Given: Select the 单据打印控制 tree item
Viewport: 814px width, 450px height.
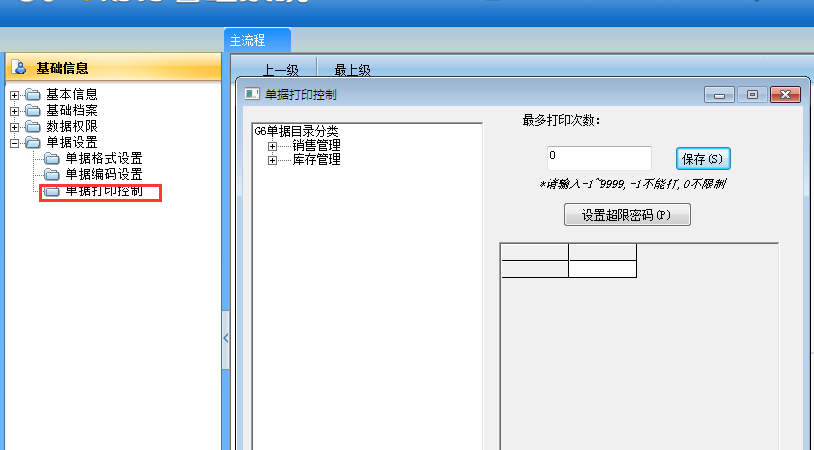Looking at the screenshot, I should point(103,191).
